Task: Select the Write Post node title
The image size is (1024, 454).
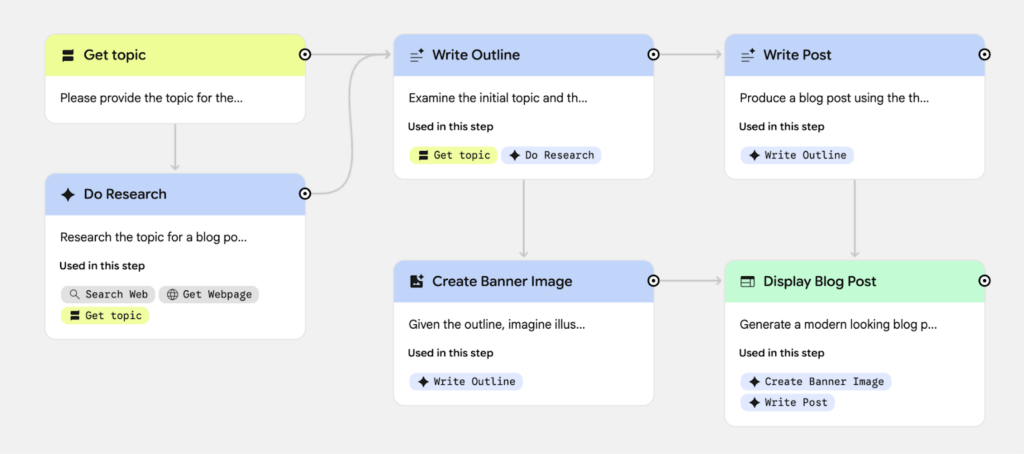Action: 797,56
